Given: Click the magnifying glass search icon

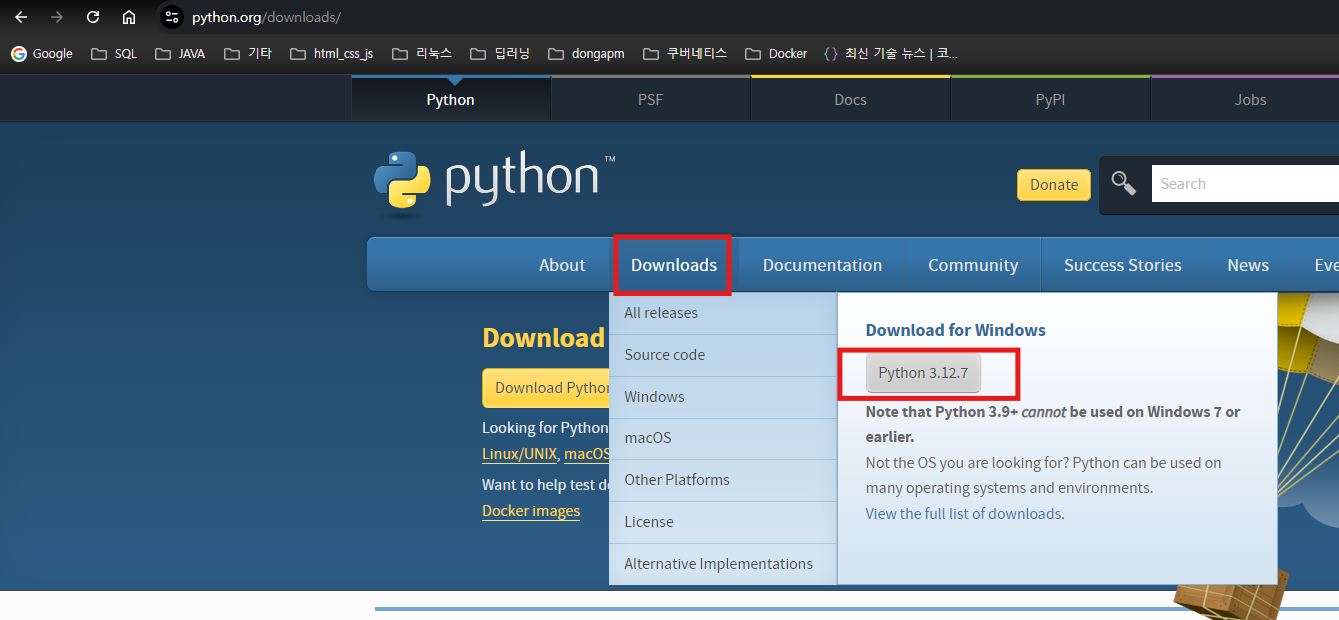Looking at the screenshot, I should coord(1124,183).
